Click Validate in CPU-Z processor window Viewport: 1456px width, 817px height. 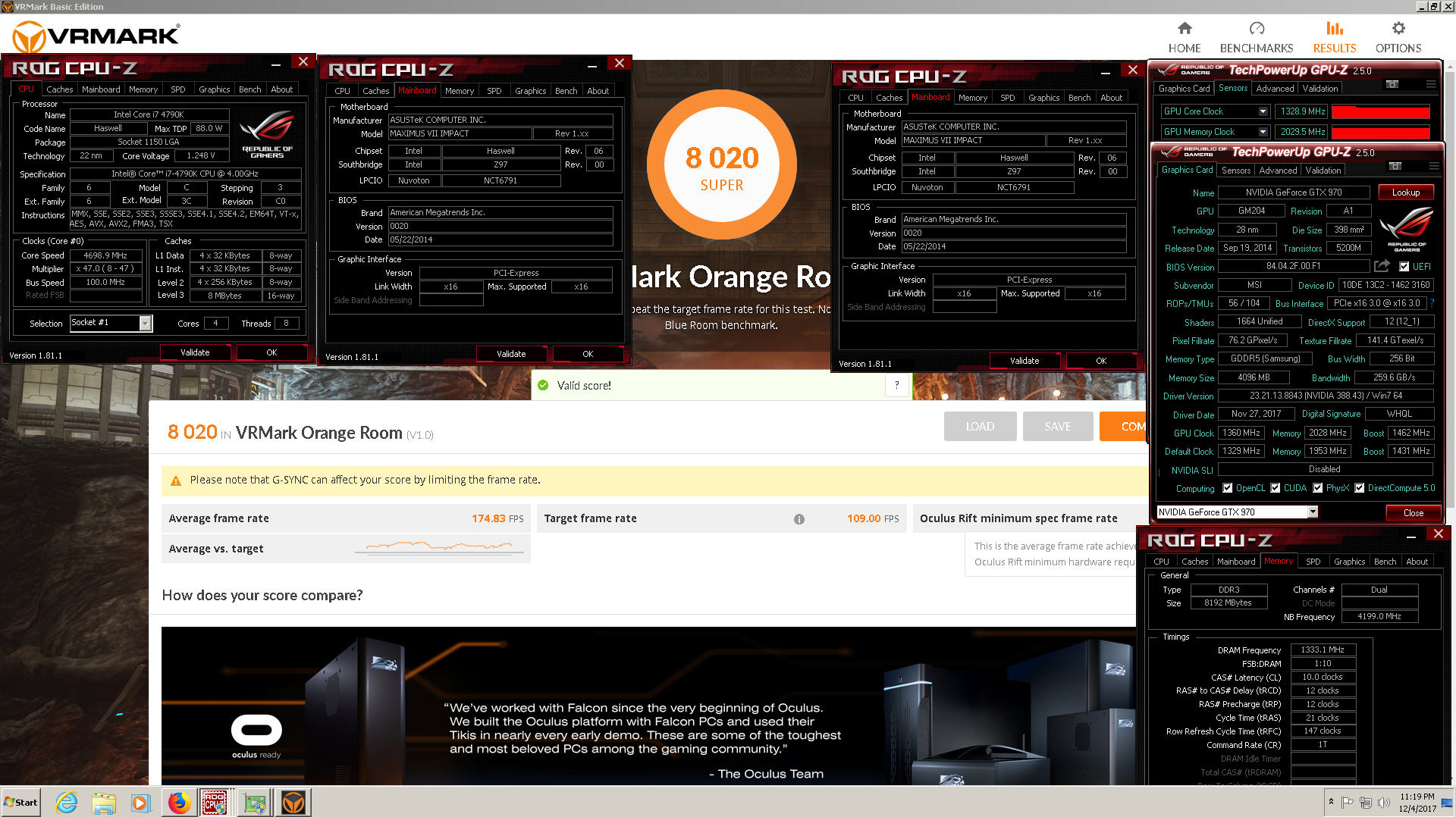coord(195,352)
